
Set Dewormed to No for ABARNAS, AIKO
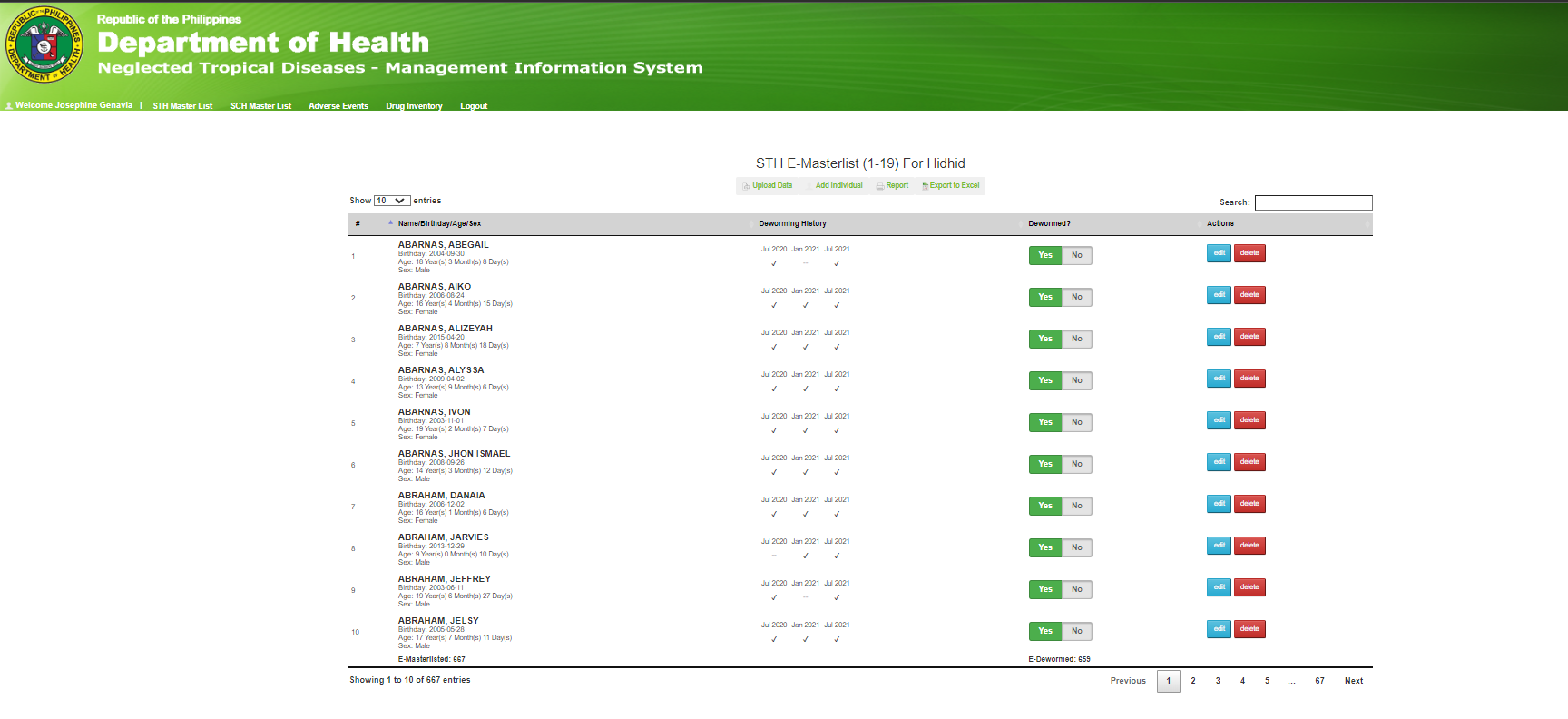(x=1077, y=297)
